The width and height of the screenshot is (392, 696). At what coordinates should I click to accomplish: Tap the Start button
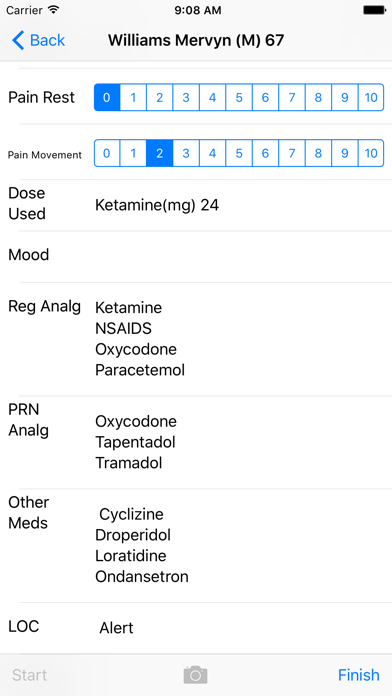pyautogui.click(x=29, y=675)
